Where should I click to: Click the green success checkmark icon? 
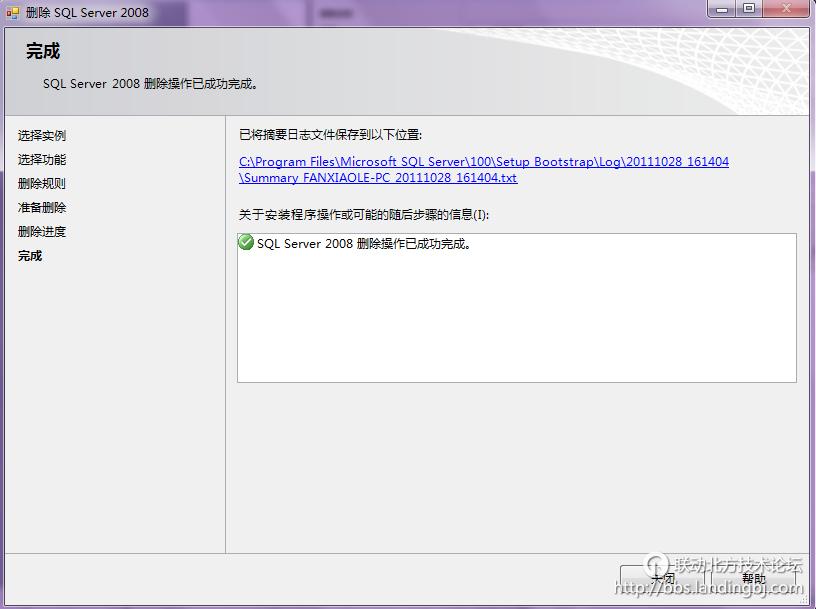245,243
